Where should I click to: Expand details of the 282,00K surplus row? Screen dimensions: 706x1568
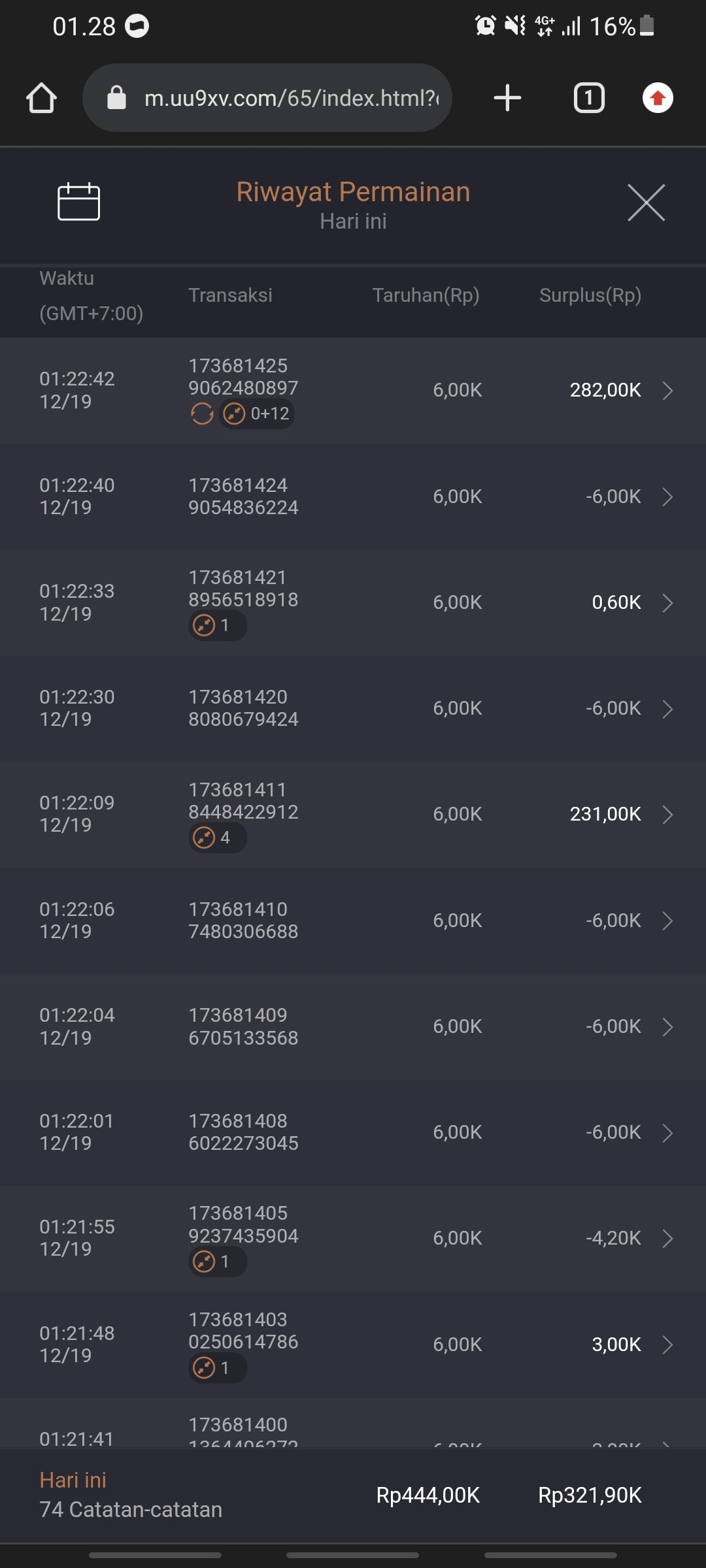click(x=667, y=391)
